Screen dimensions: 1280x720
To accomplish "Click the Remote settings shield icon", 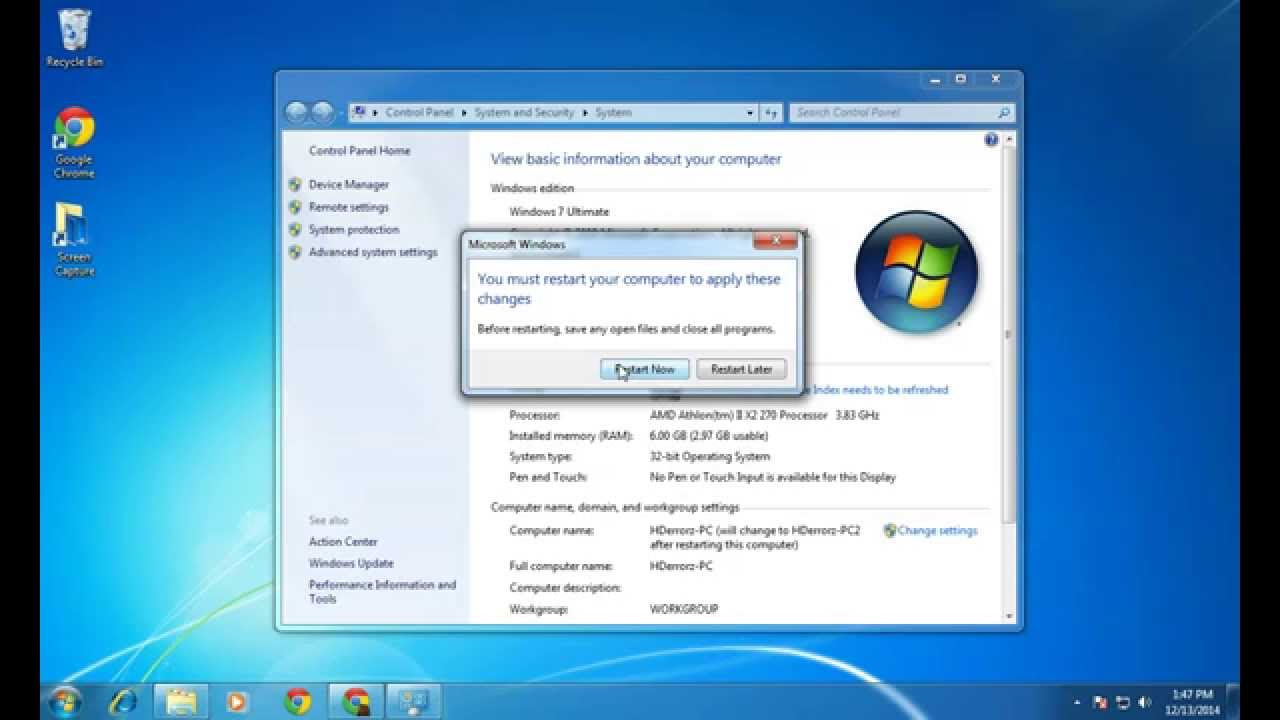I will click(295, 207).
